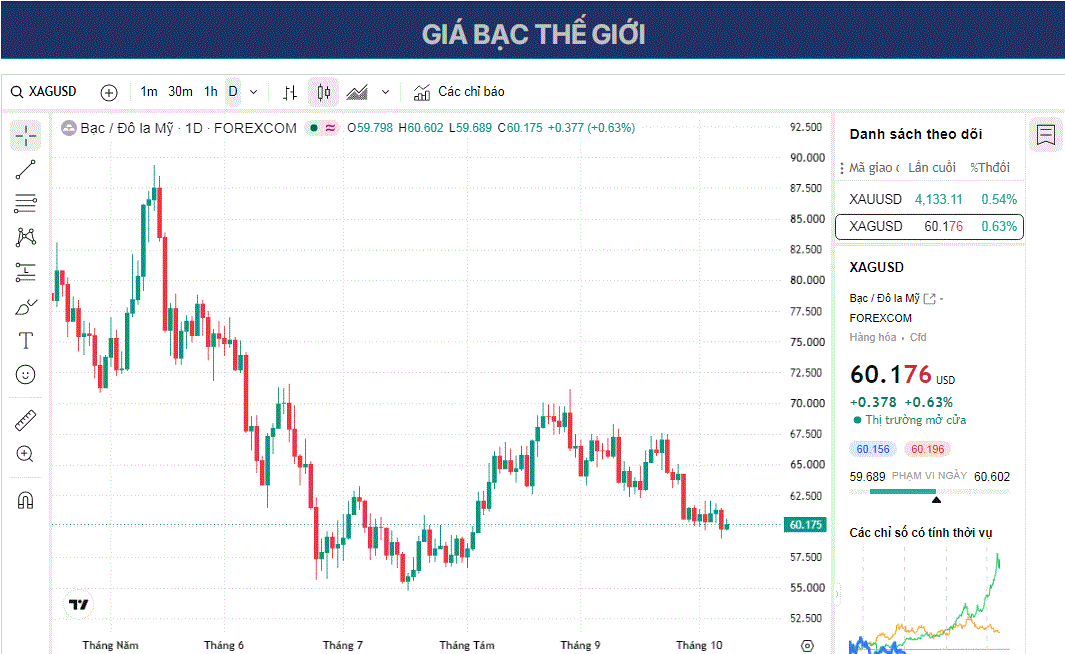Open XAGUSD symbol search
Image resolution: width=1065 pixels, height=654 pixels.
pyautogui.click(x=43, y=92)
